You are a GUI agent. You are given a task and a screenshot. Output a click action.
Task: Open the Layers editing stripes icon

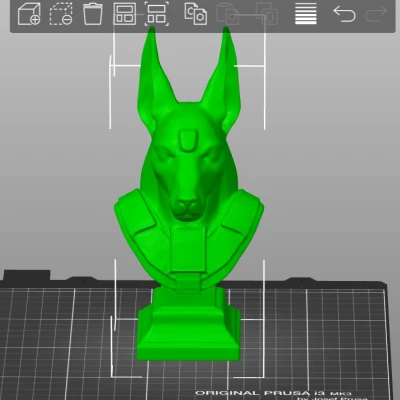click(x=306, y=14)
